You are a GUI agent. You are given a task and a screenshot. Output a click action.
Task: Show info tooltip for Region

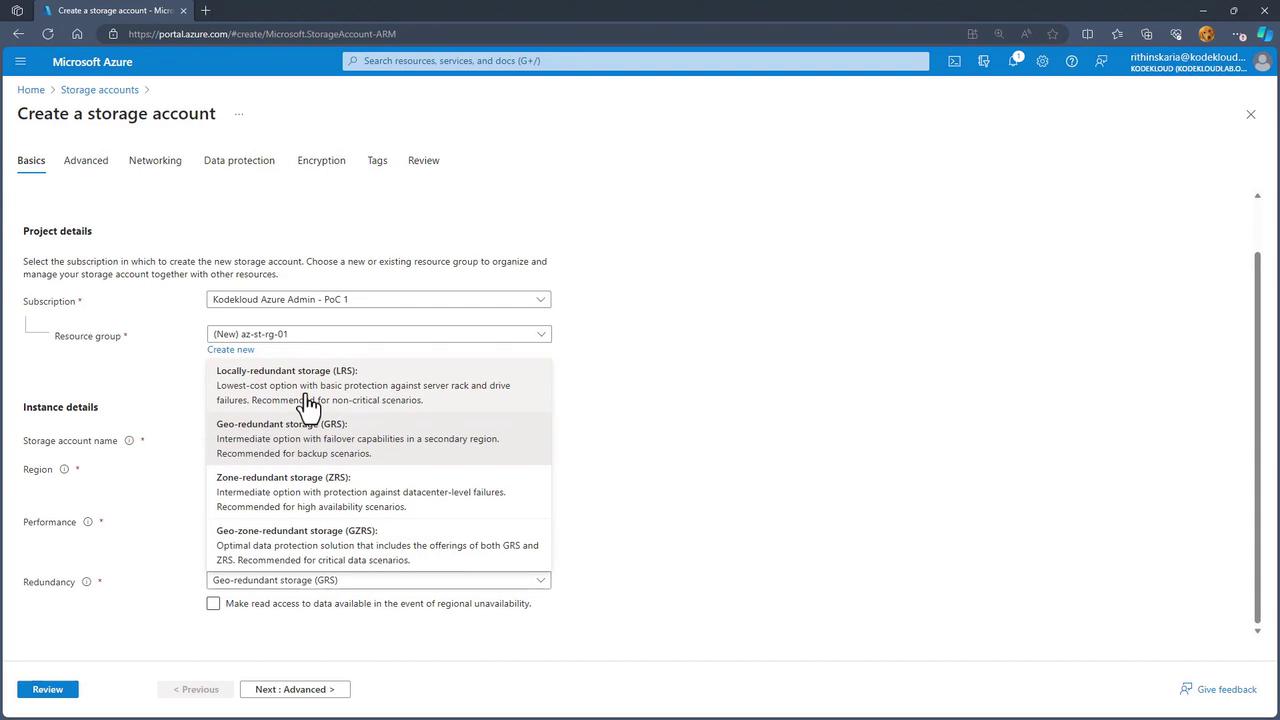click(64, 469)
